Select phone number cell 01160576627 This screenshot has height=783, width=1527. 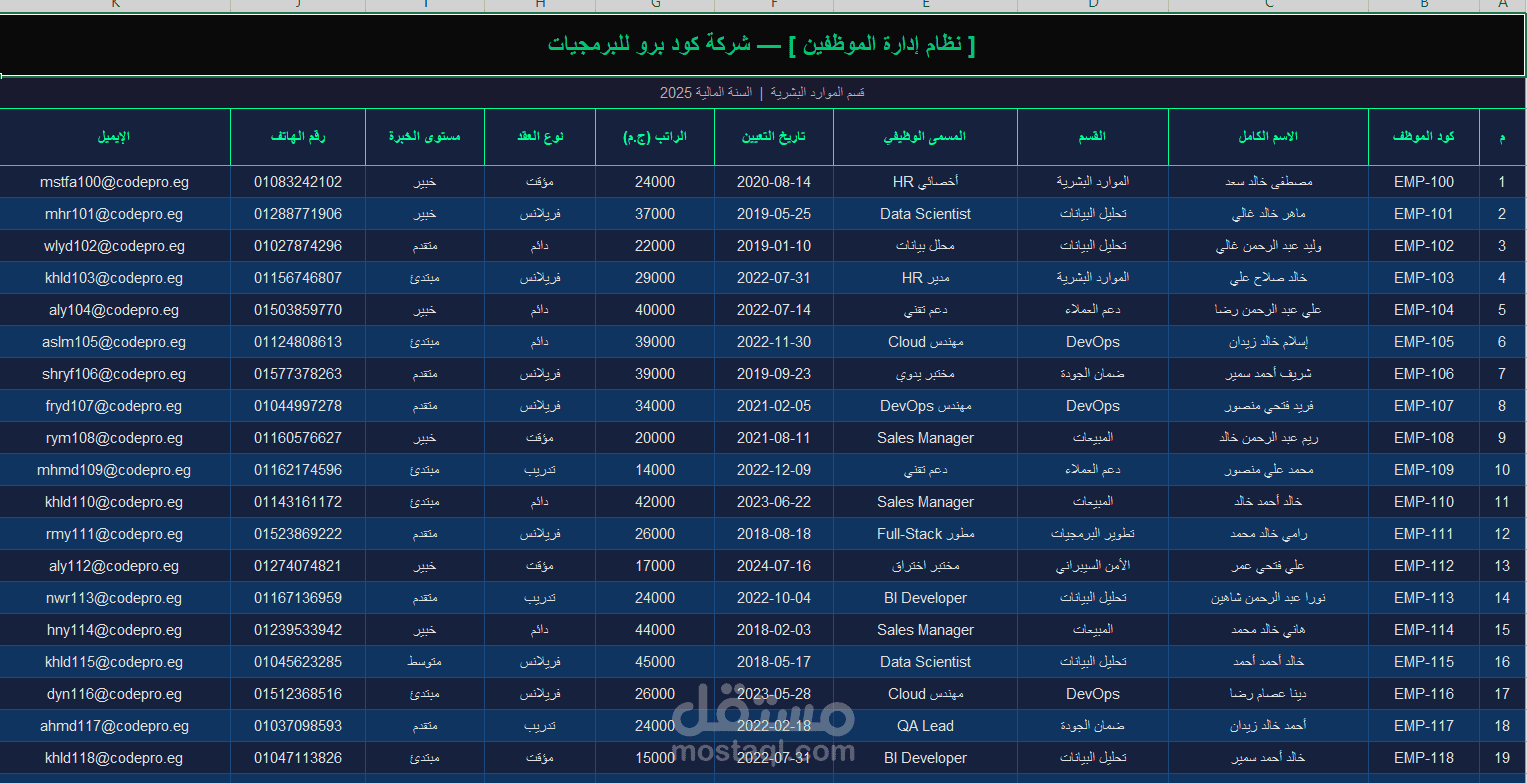click(x=298, y=438)
